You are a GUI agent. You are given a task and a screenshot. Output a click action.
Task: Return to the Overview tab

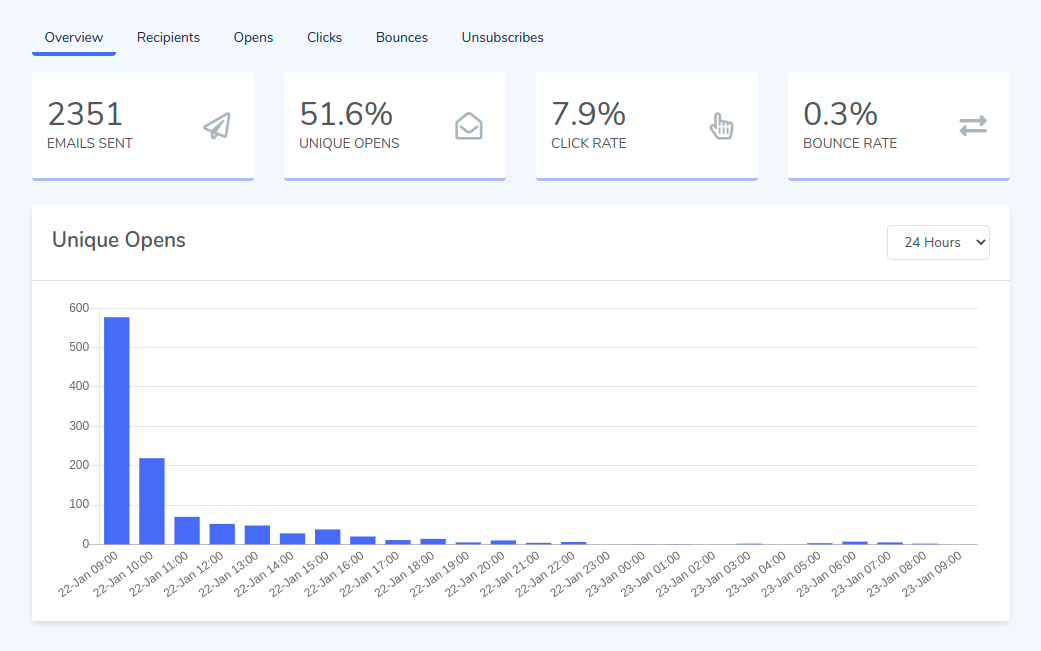click(73, 37)
